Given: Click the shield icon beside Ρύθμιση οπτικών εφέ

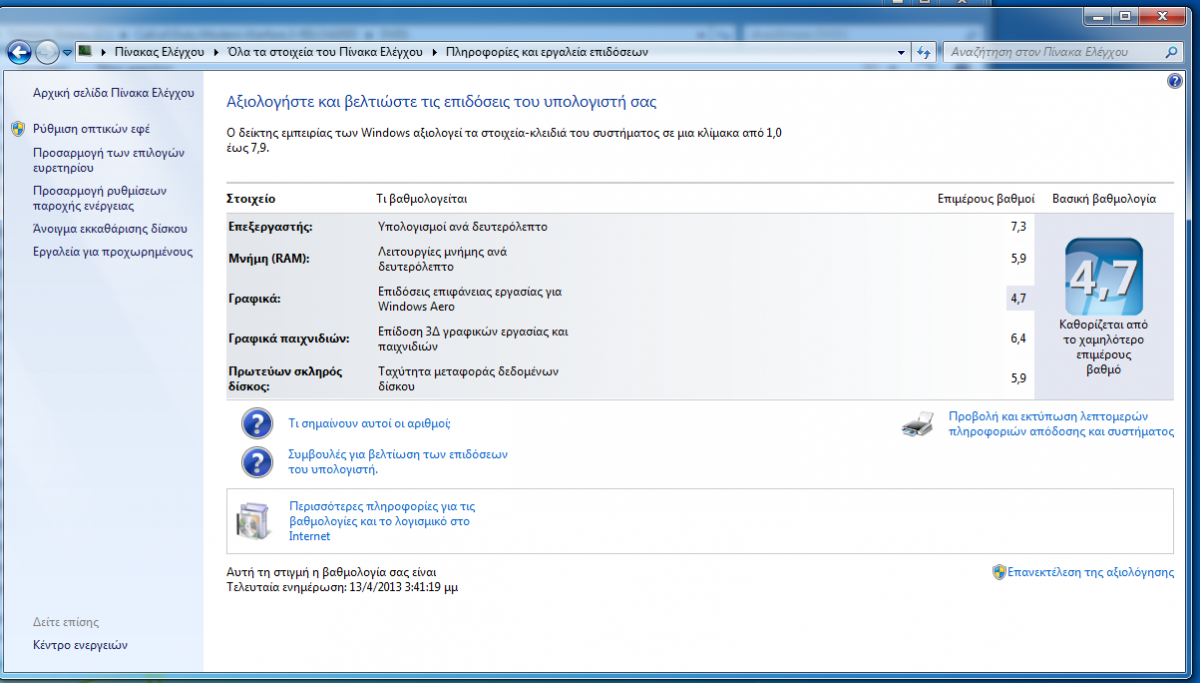Looking at the screenshot, I should coord(18,129).
